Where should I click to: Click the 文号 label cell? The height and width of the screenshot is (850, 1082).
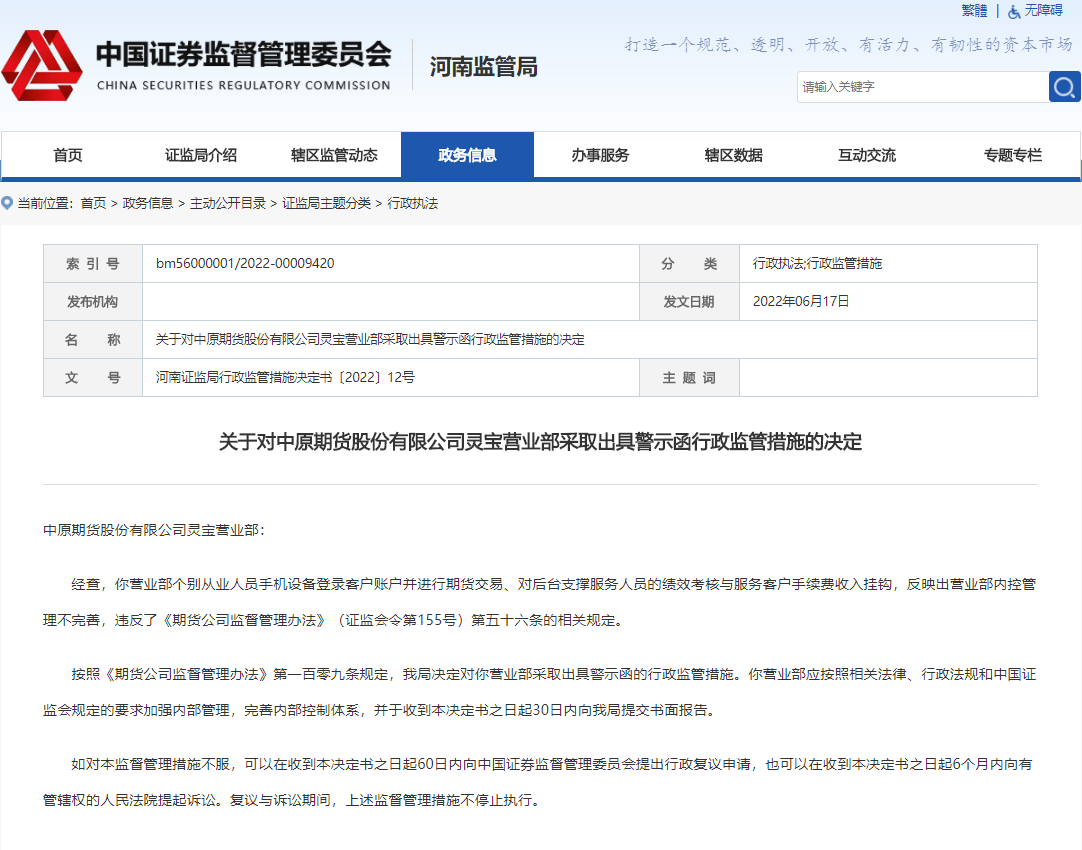(x=92, y=377)
